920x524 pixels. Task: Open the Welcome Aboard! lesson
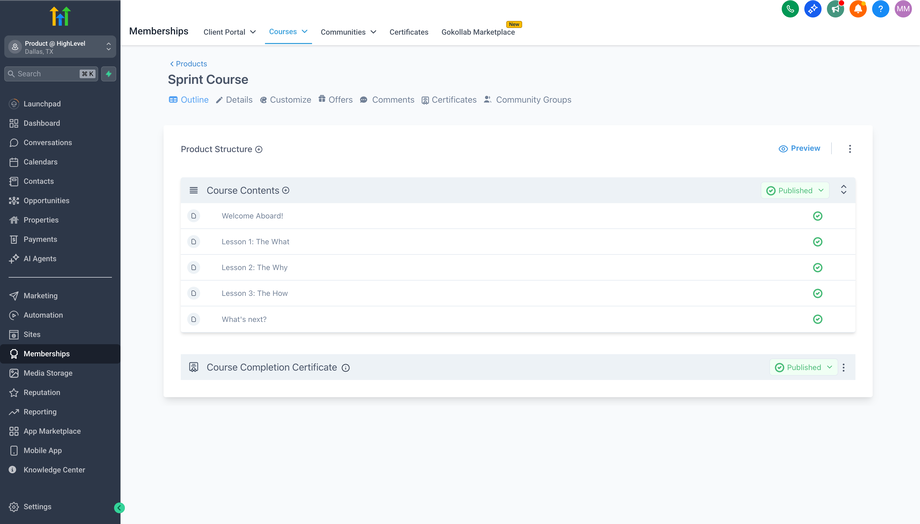[x=252, y=216]
